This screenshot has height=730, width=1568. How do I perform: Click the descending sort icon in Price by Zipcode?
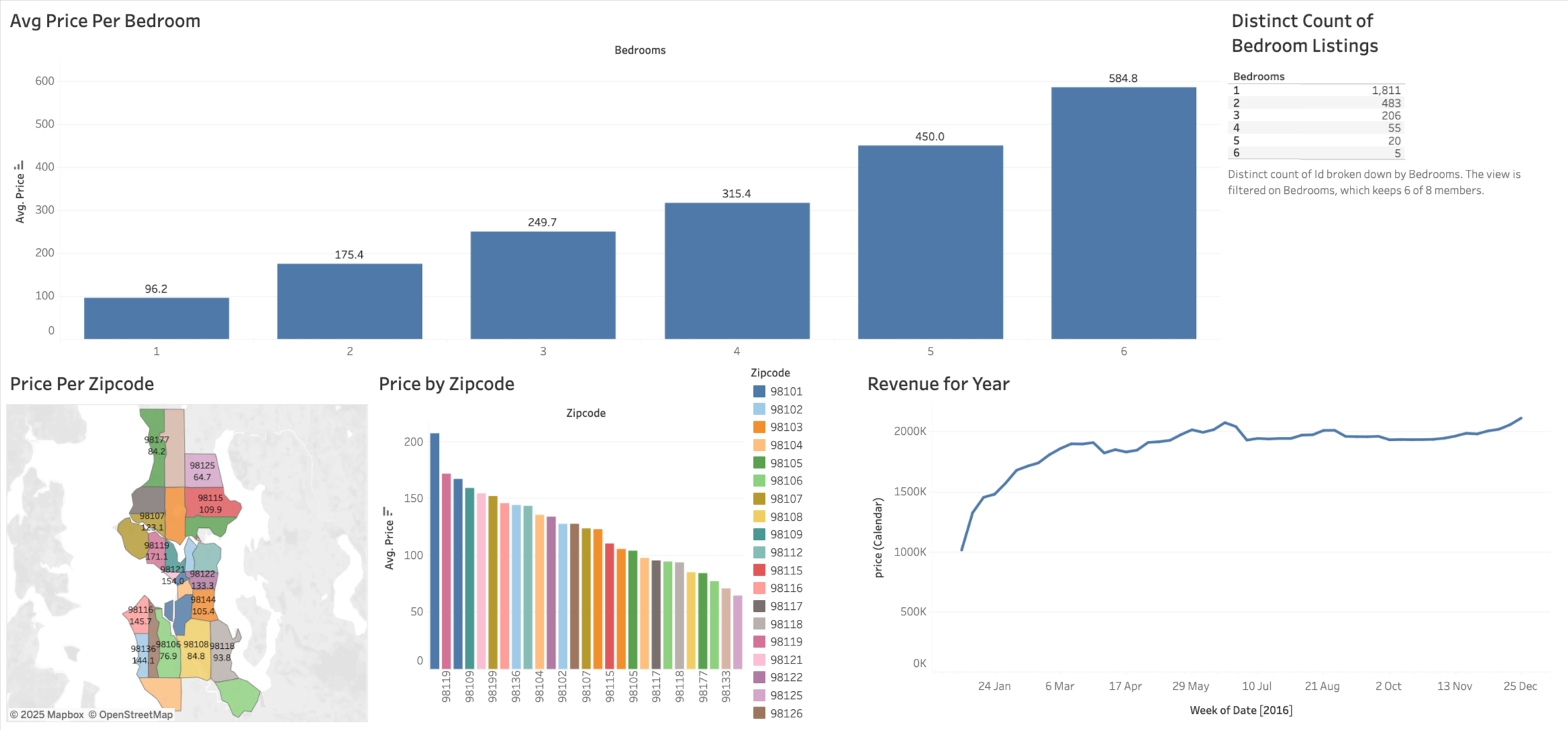click(387, 511)
